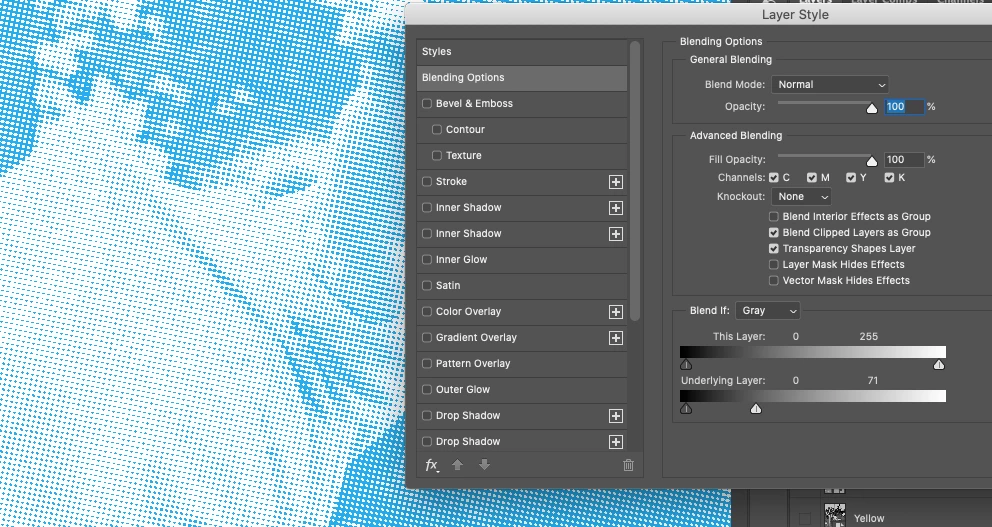Image resolution: width=992 pixels, height=527 pixels.
Task: Click the Yellow layer name
Action: (869, 519)
